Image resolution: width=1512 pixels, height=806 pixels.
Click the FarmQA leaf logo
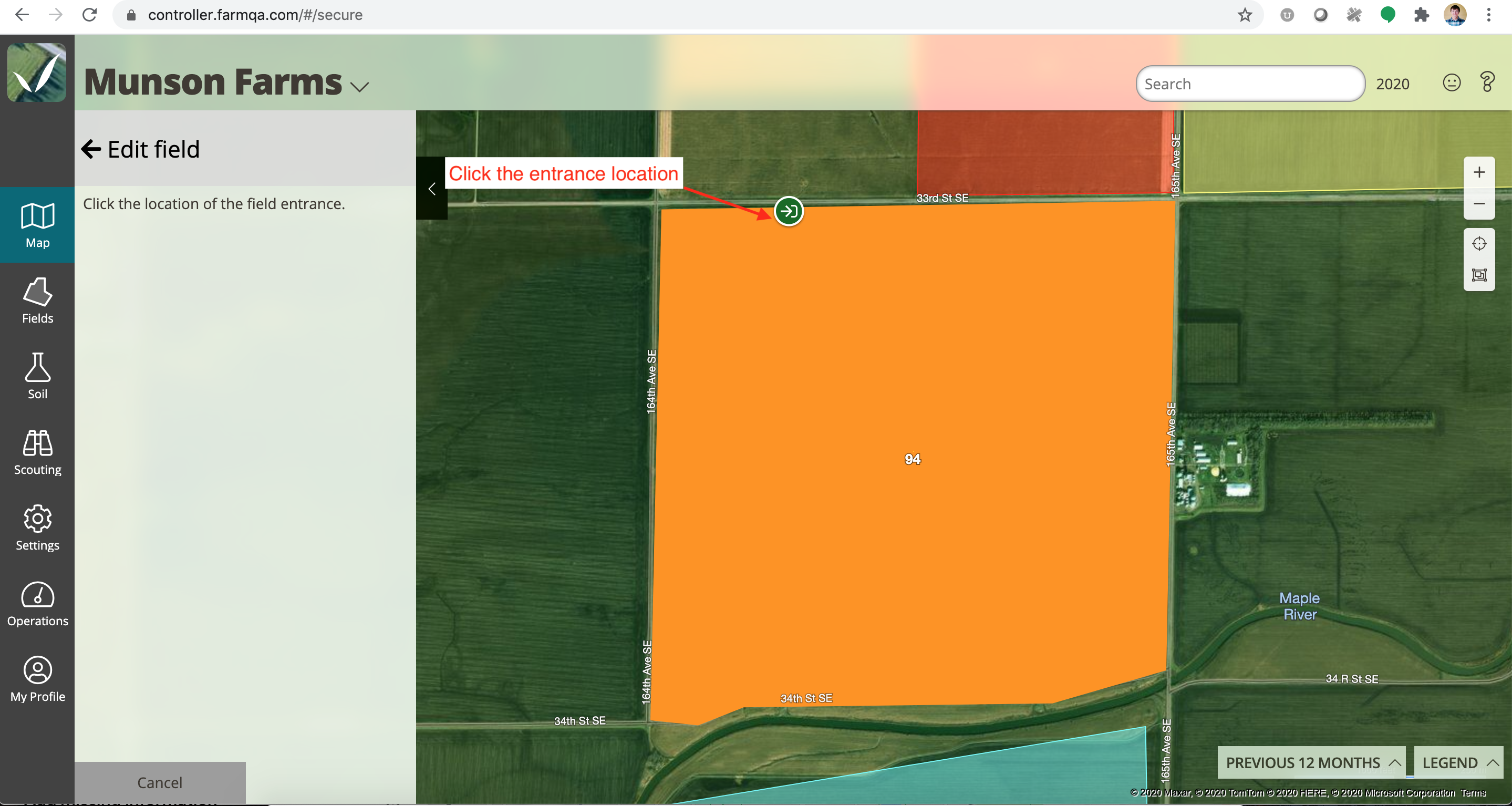pos(37,72)
